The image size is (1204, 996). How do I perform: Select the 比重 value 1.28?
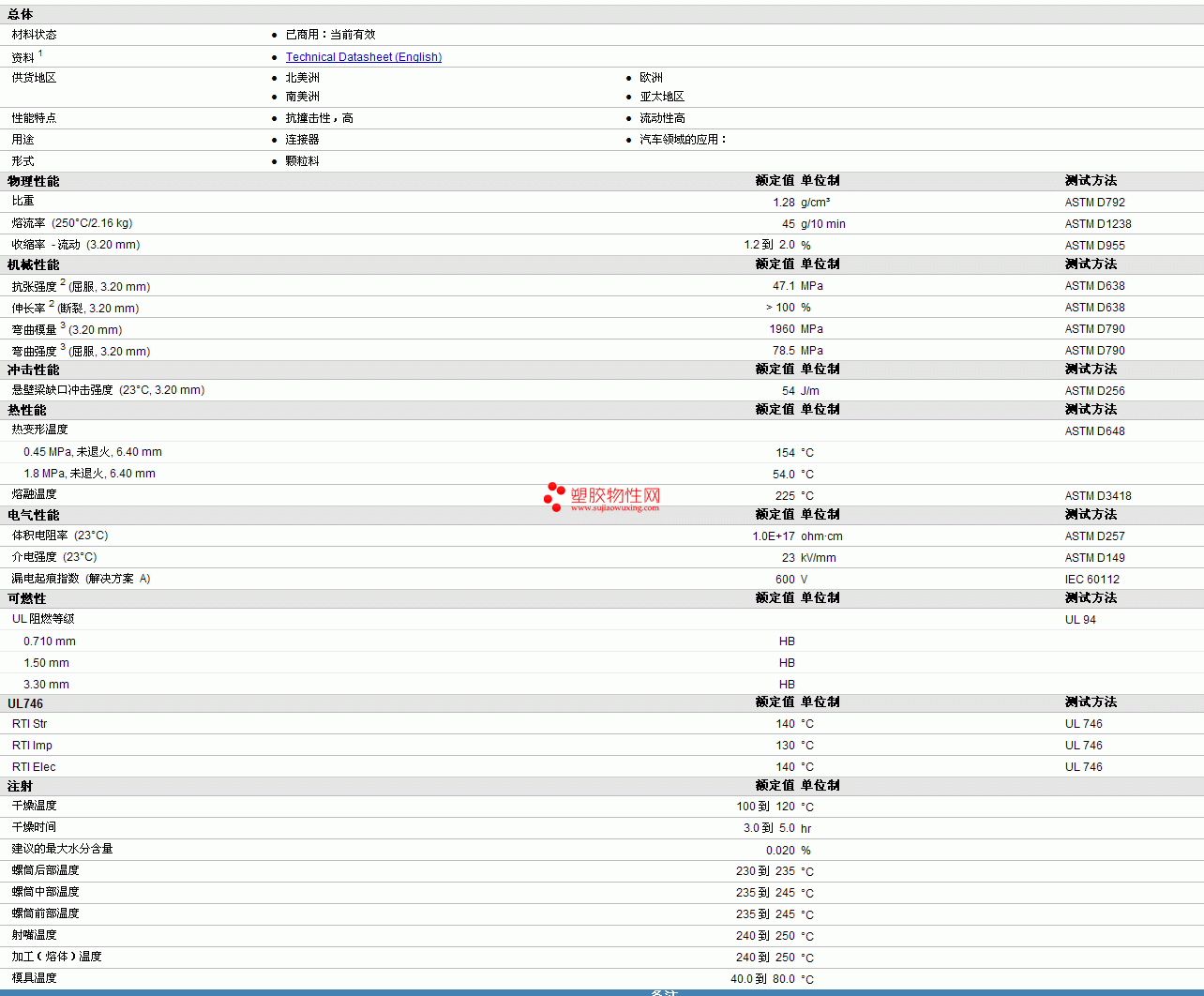pos(784,203)
